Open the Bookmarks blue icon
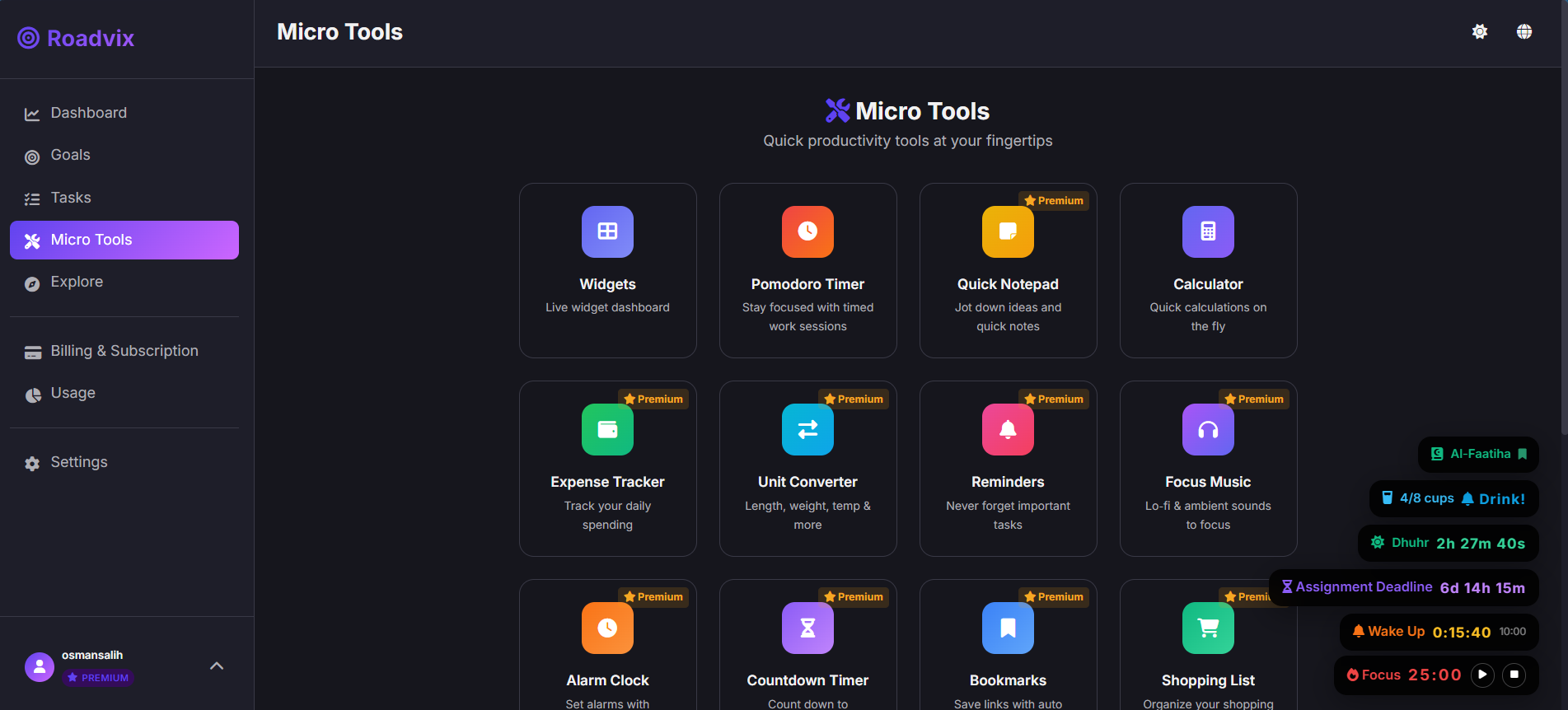The height and width of the screenshot is (710, 1568). pos(1008,628)
